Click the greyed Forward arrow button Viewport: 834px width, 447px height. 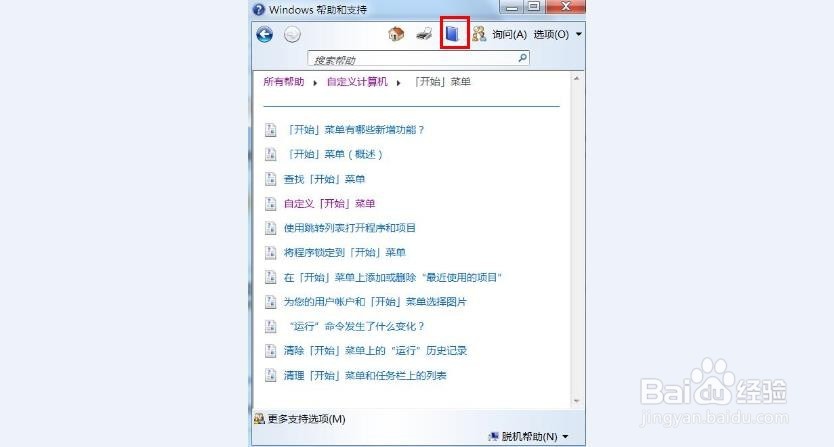[x=292, y=35]
